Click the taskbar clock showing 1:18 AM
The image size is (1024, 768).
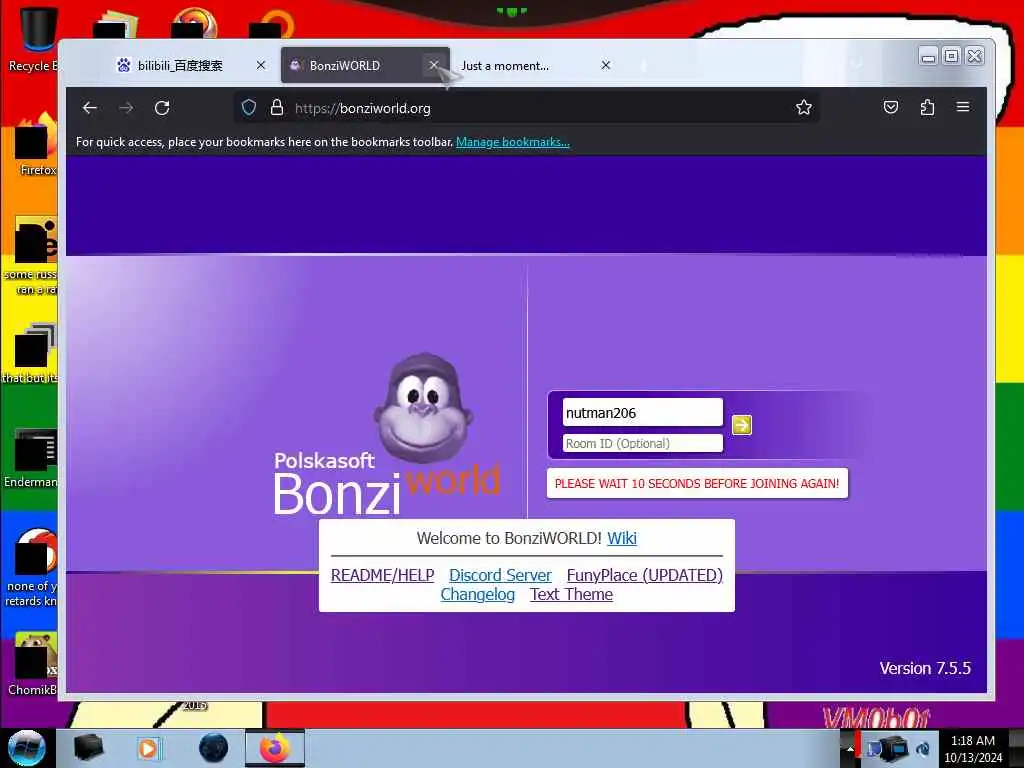coord(972,748)
